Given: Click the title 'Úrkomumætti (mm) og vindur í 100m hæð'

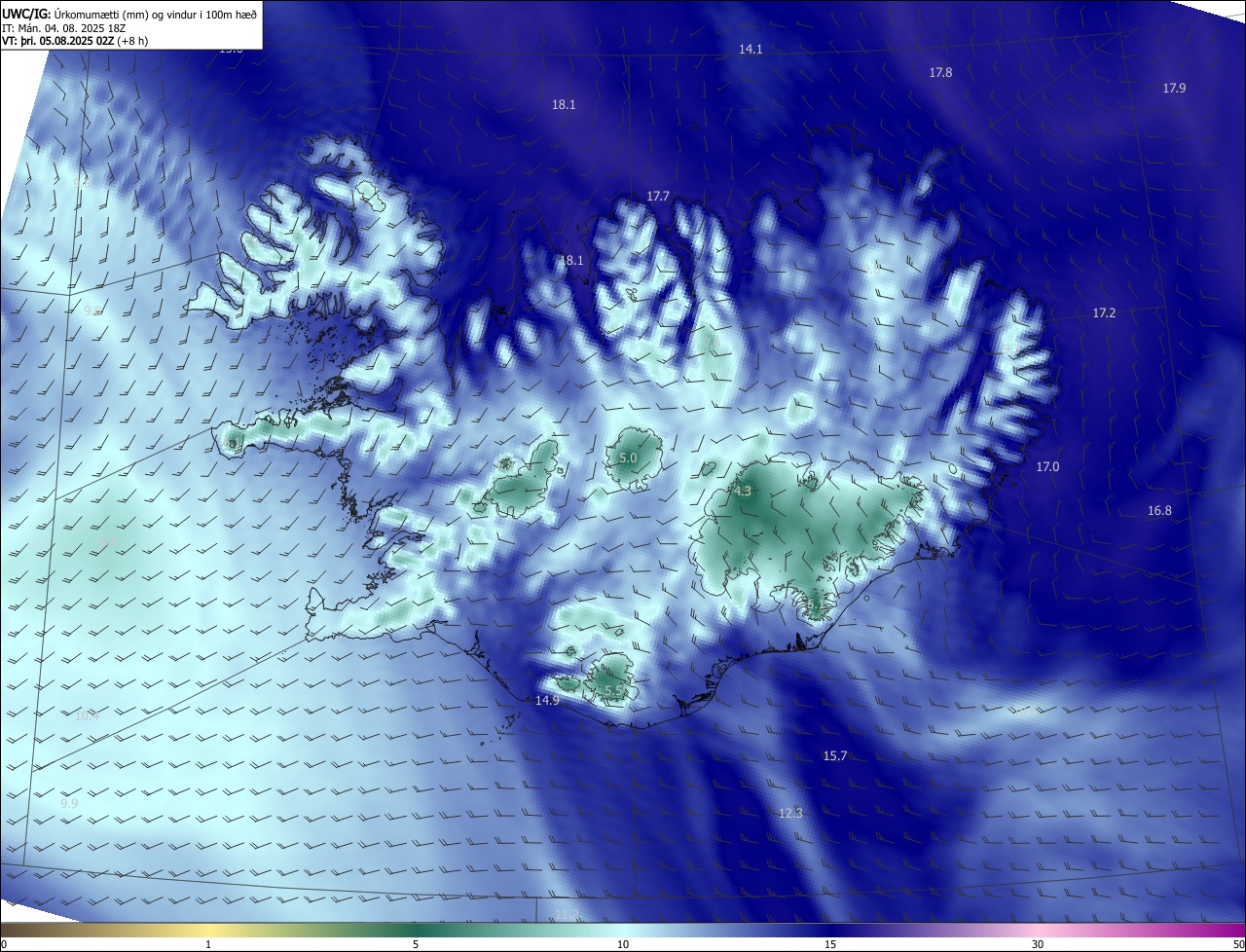Looking at the screenshot, I should pos(156,14).
